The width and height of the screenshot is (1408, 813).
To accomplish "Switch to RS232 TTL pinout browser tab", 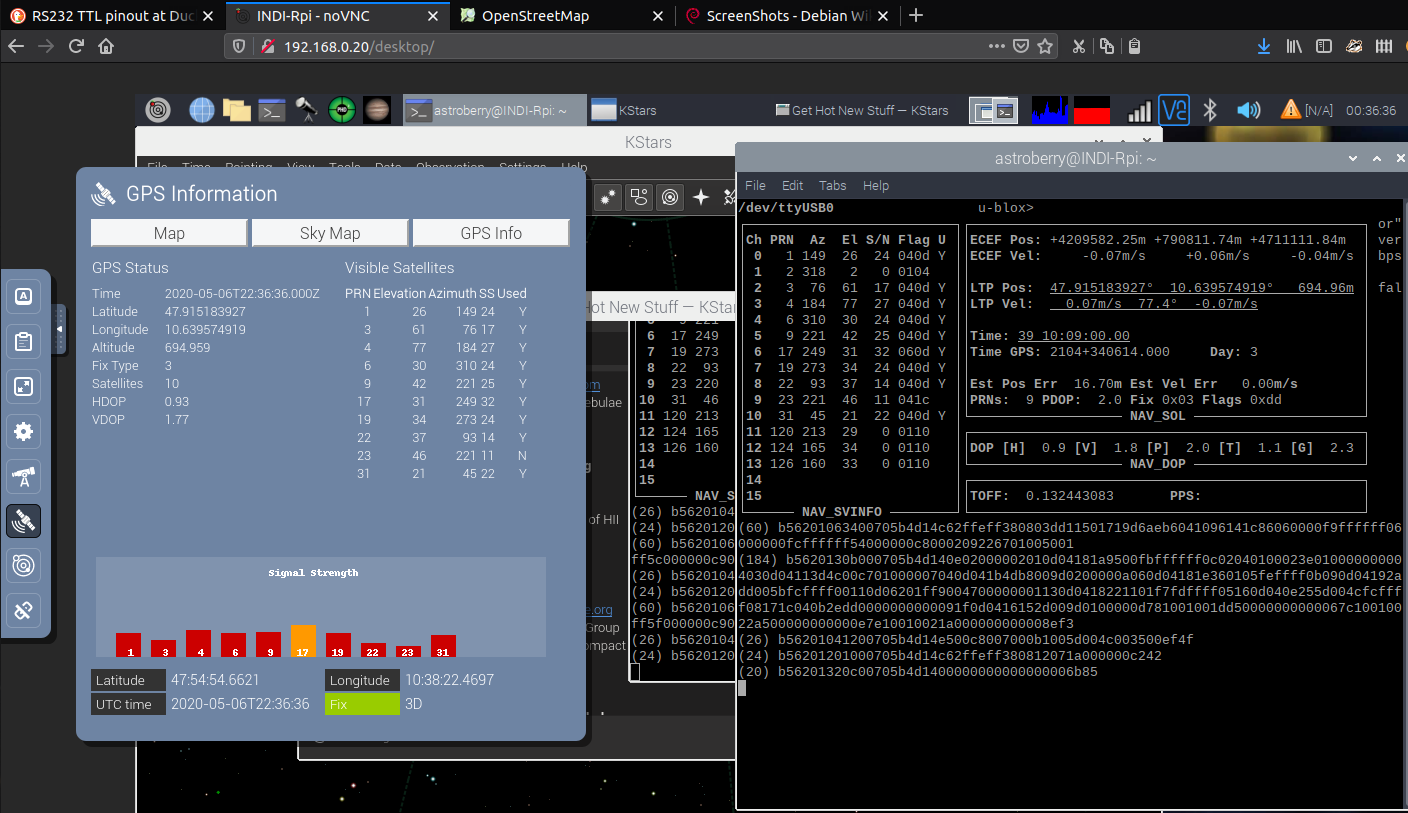I will click(x=113, y=15).
